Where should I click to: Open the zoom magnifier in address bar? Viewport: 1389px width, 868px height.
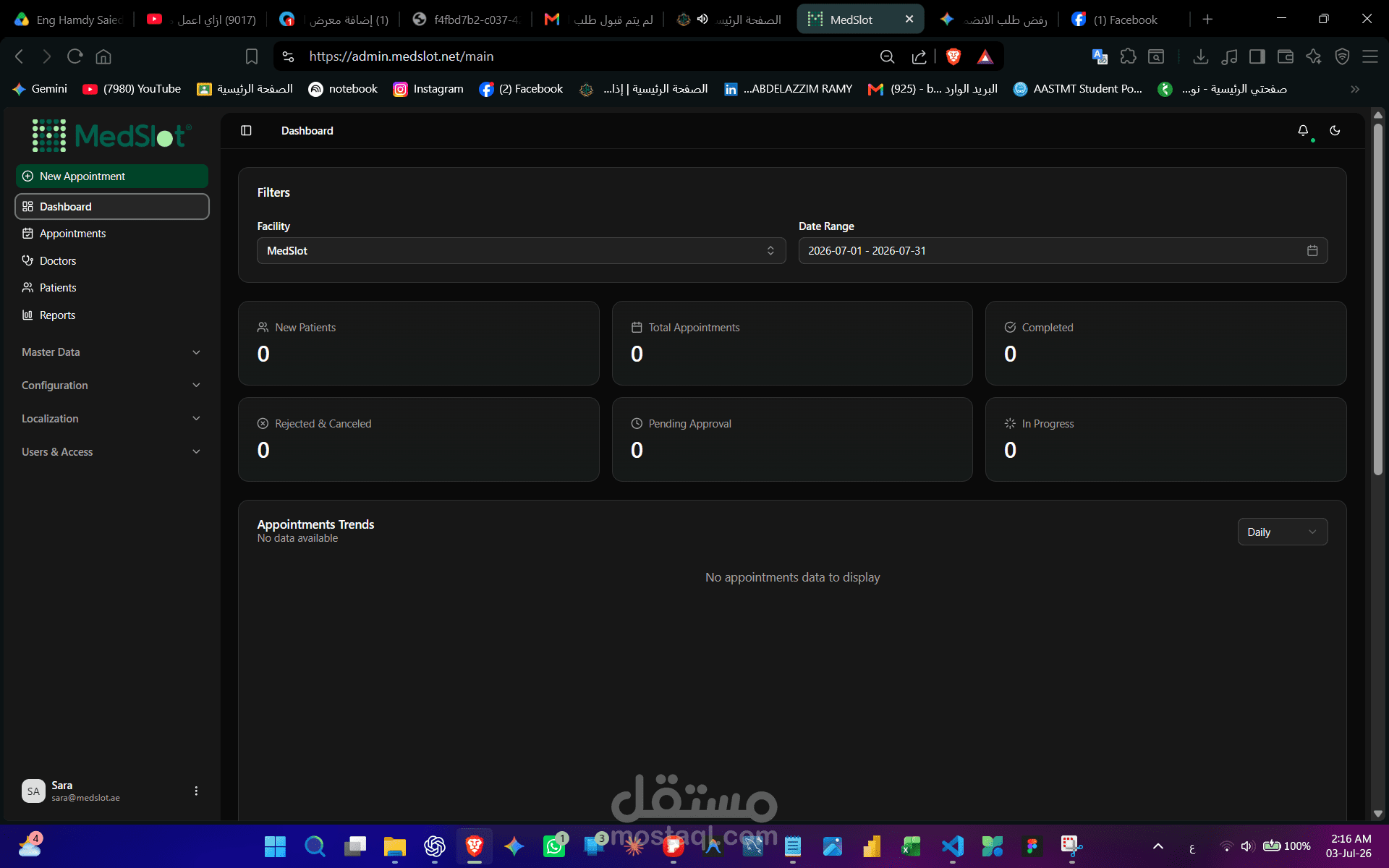[x=887, y=56]
